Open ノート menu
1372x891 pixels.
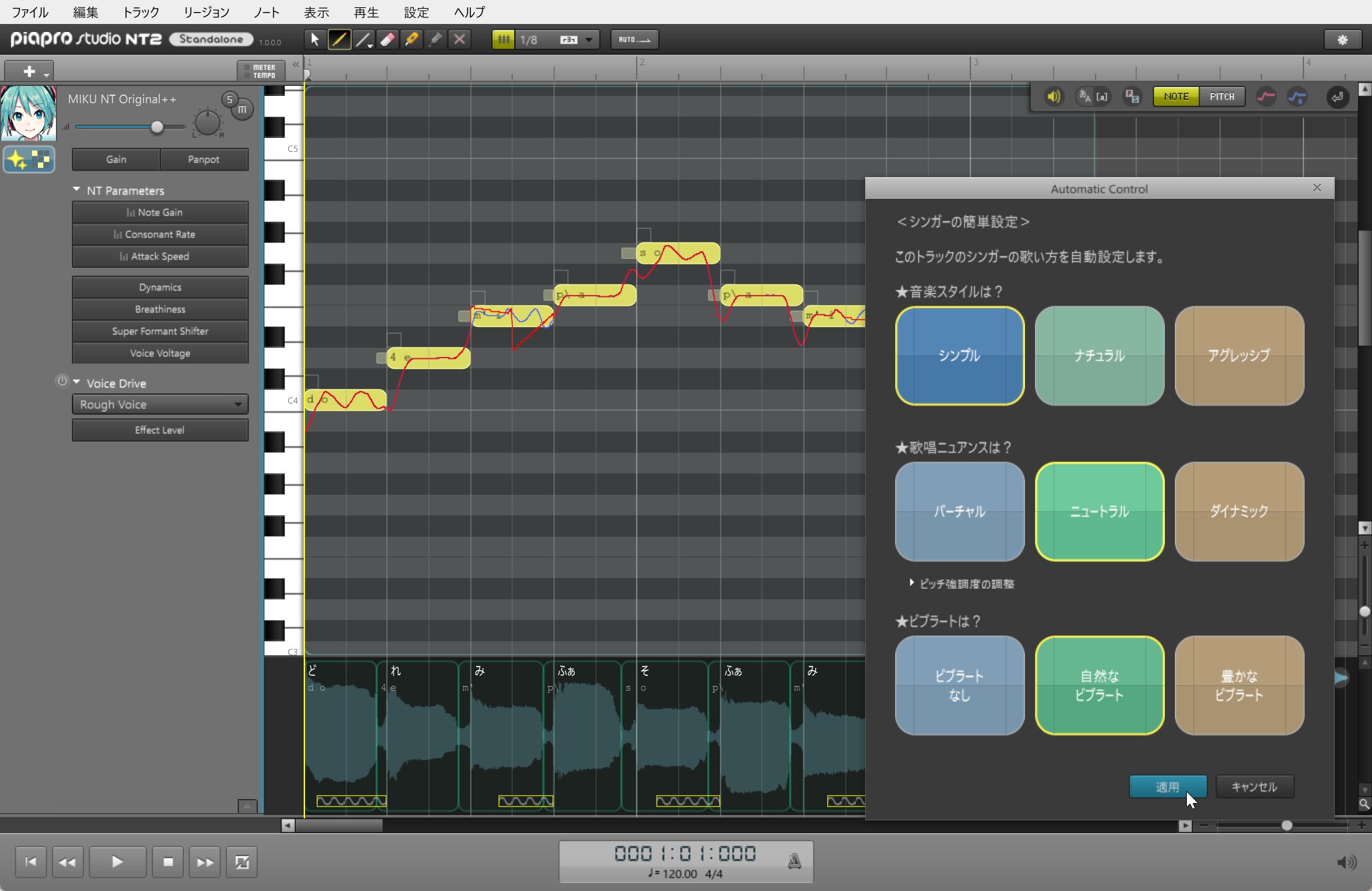pyautogui.click(x=266, y=12)
